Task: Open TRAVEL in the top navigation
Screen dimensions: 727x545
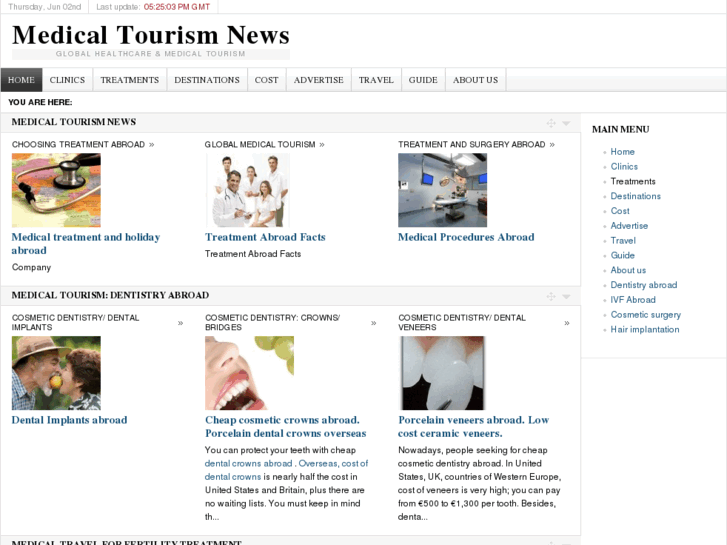Action: coord(376,80)
